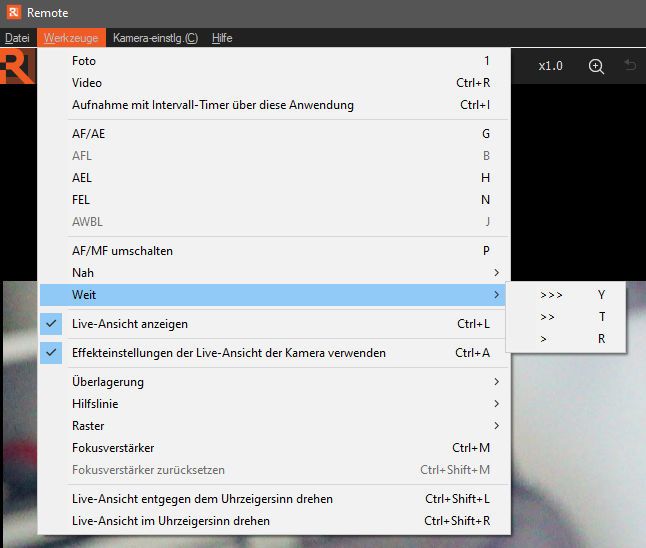Click the undo arrow icon in toolbar

click(630, 66)
